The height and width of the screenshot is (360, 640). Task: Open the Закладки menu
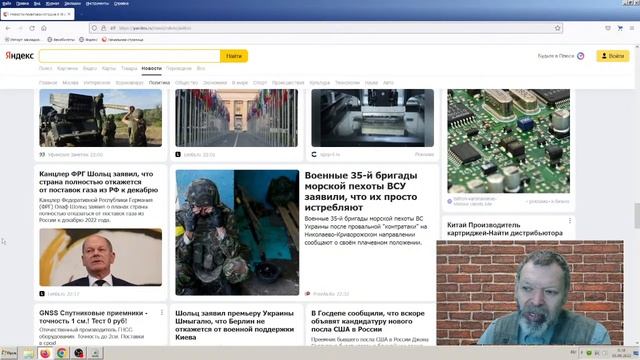[x=72, y=3]
